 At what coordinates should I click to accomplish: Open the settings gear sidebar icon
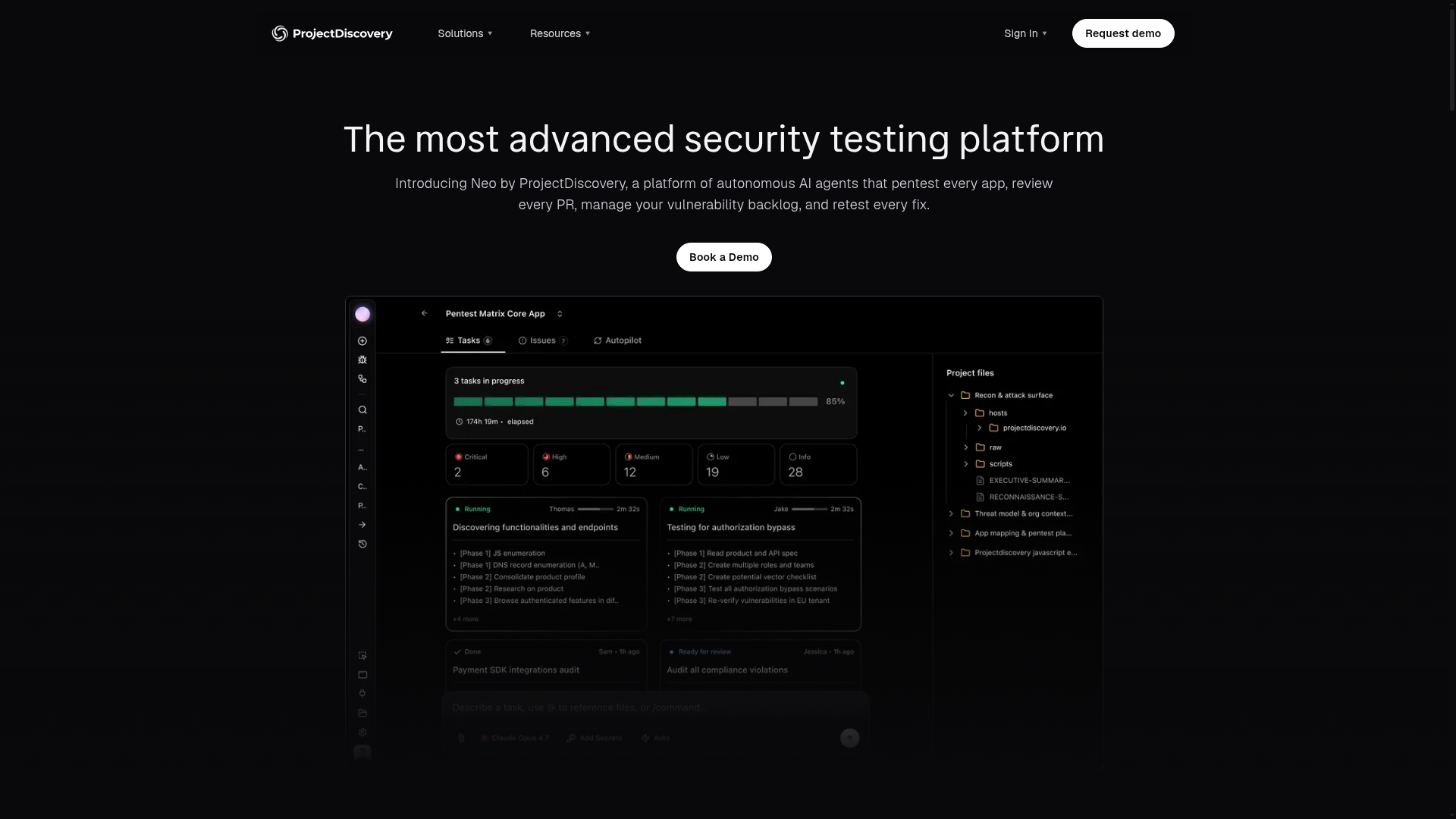[362, 733]
